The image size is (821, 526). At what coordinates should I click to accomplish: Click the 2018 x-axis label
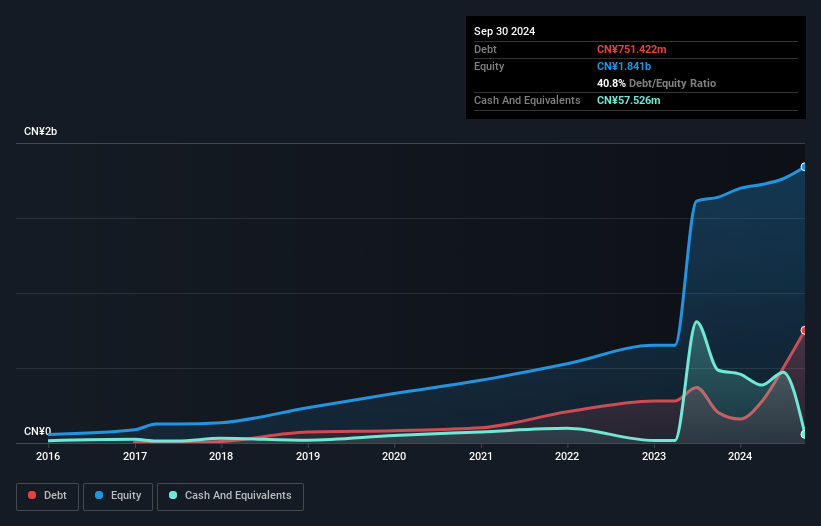point(221,456)
